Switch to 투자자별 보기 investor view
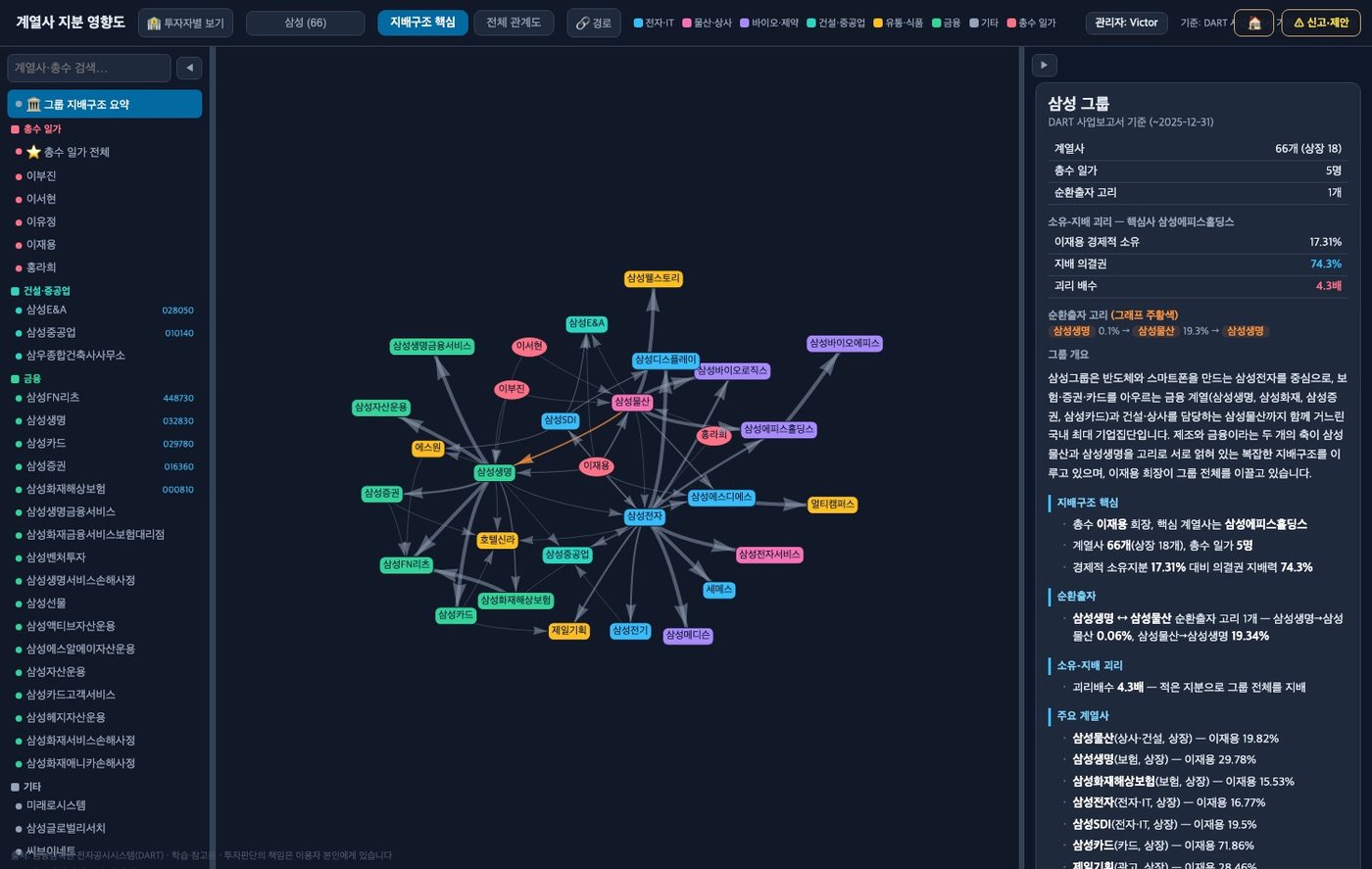 (185, 23)
